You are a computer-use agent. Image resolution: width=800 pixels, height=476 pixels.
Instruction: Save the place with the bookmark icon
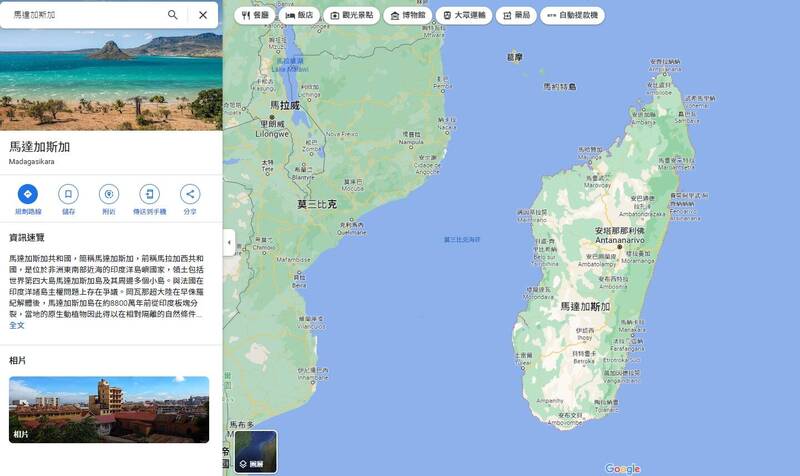68,194
